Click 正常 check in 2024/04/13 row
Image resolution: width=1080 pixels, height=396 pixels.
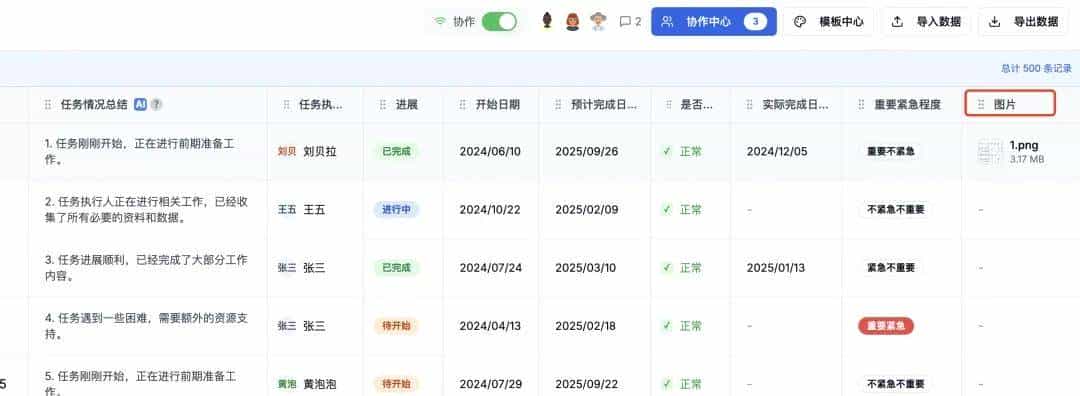pos(682,326)
